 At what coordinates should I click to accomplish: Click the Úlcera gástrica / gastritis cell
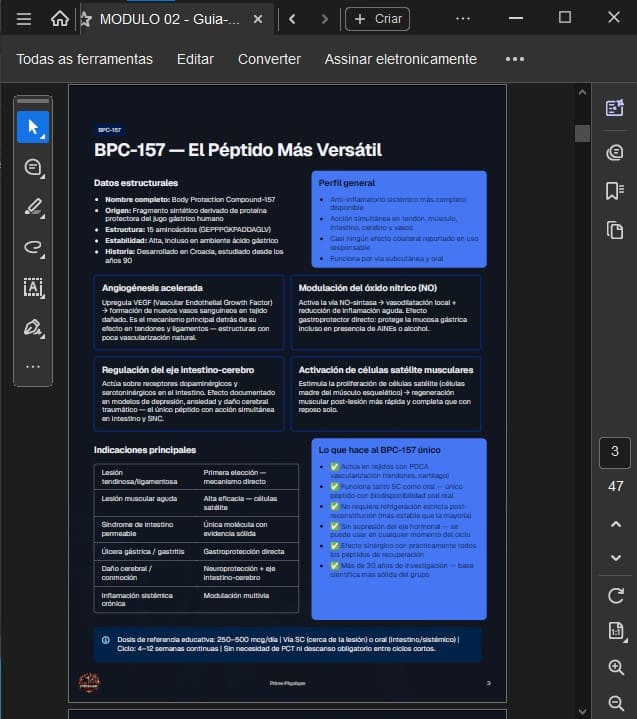(143, 551)
